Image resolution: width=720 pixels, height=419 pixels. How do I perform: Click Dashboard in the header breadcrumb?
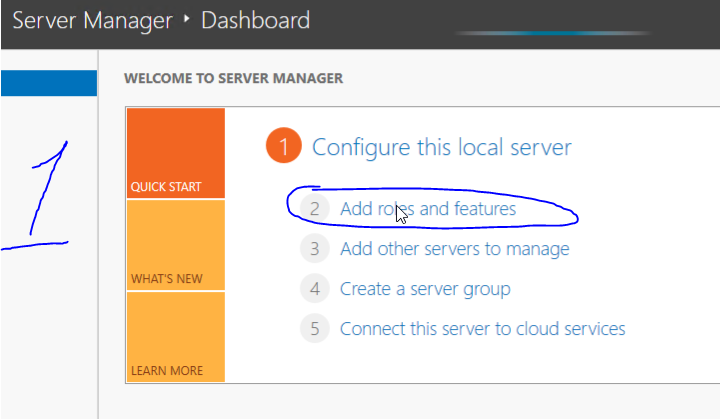(256, 20)
